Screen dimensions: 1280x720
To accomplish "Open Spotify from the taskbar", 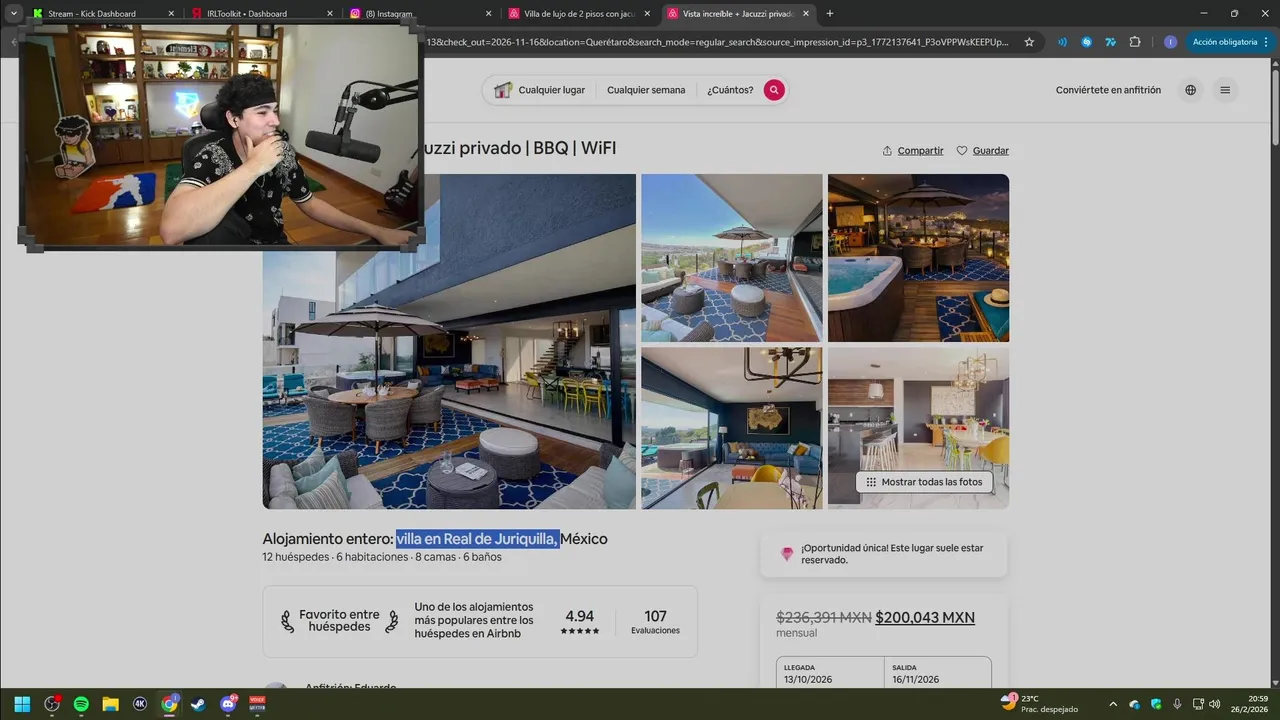I will pyautogui.click(x=81, y=704).
